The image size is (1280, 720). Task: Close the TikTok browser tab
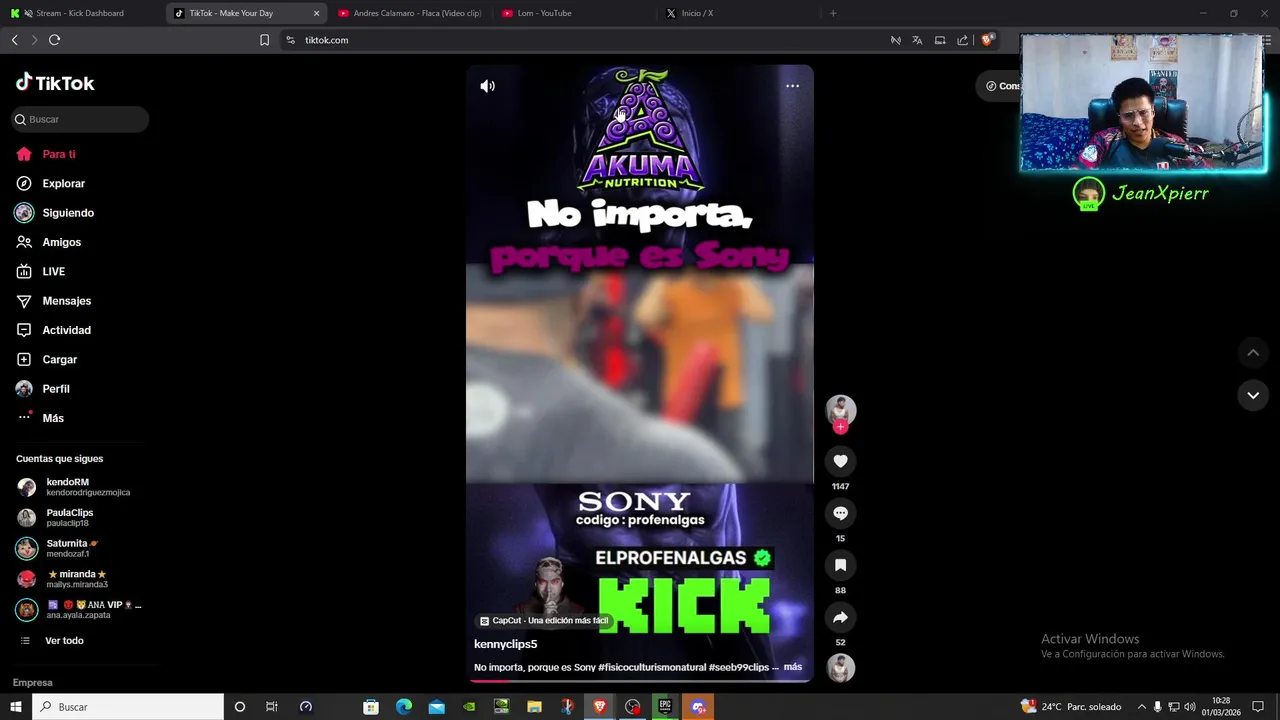pos(316,13)
